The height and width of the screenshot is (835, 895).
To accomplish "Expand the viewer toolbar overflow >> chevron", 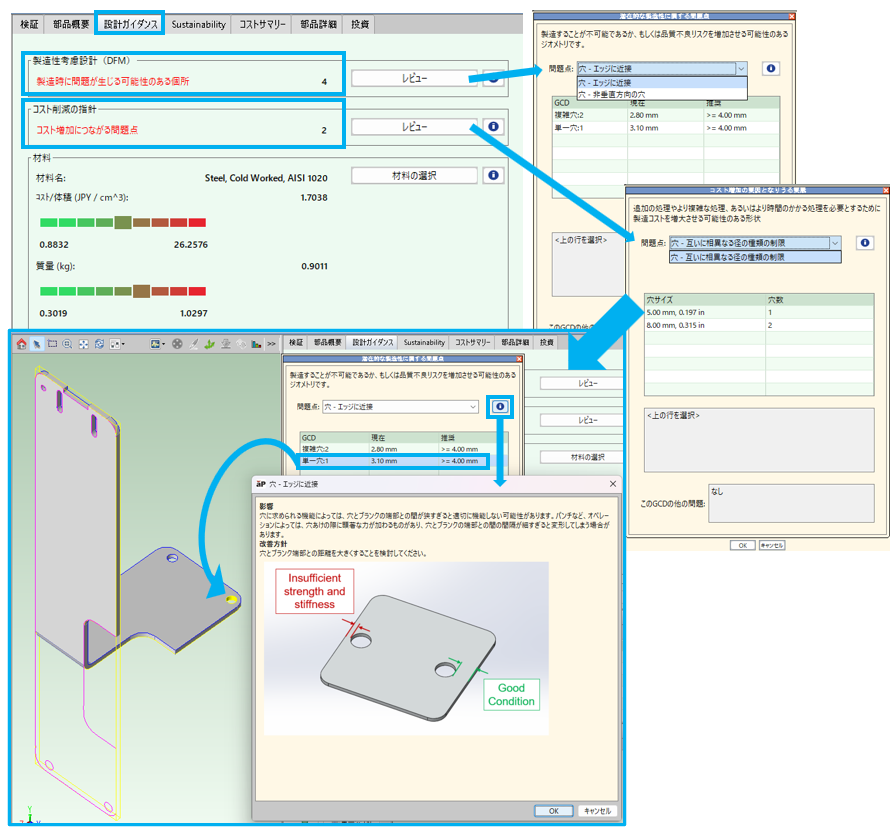I will pos(271,343).
